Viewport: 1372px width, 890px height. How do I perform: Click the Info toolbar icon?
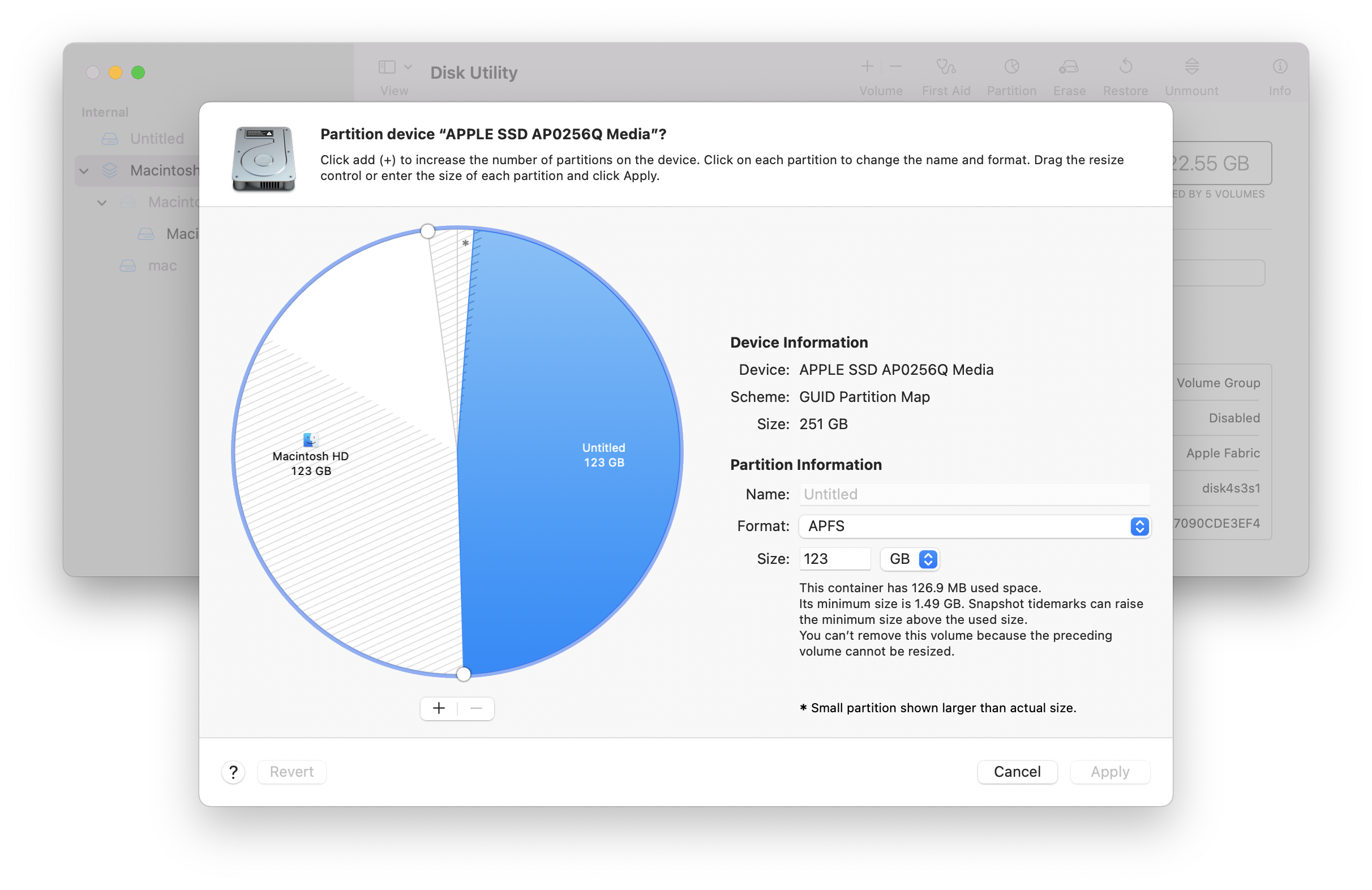coord(1279,67)
